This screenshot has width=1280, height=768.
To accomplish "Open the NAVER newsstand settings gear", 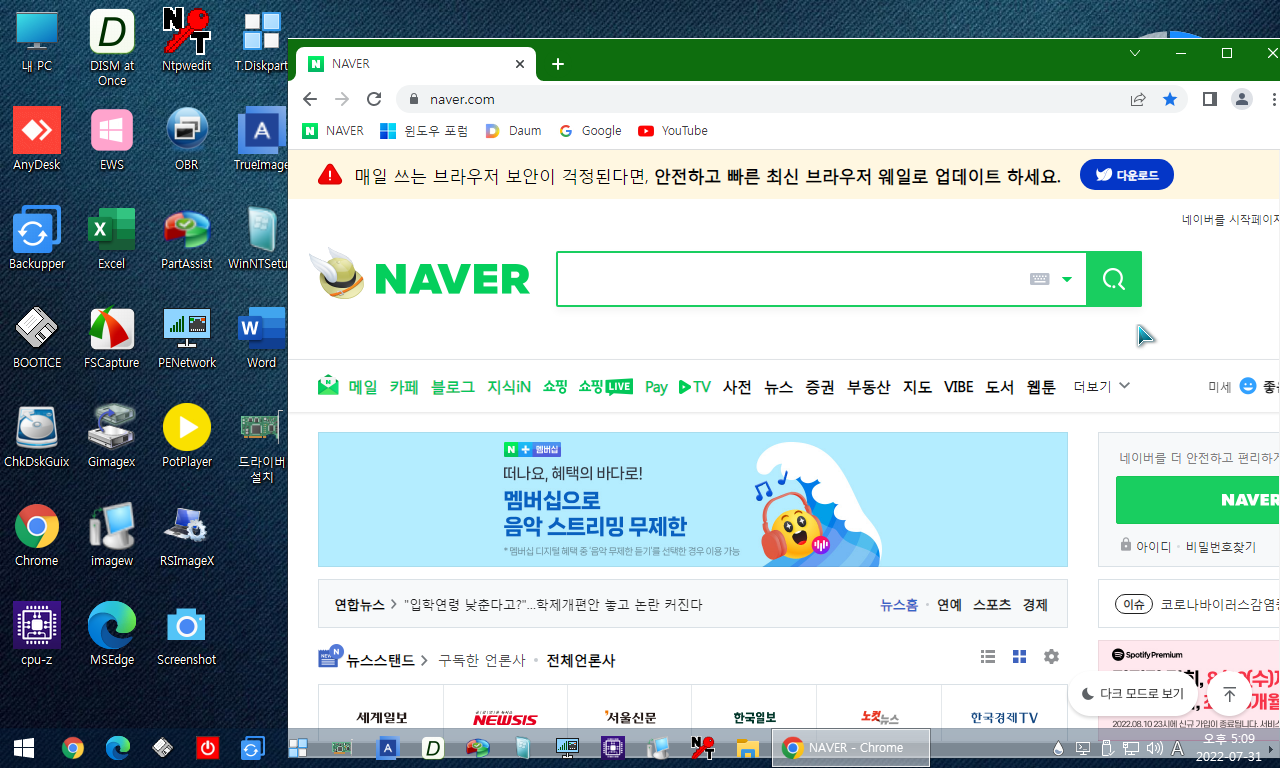I will pyautogui.click(x=1051, y=657).
